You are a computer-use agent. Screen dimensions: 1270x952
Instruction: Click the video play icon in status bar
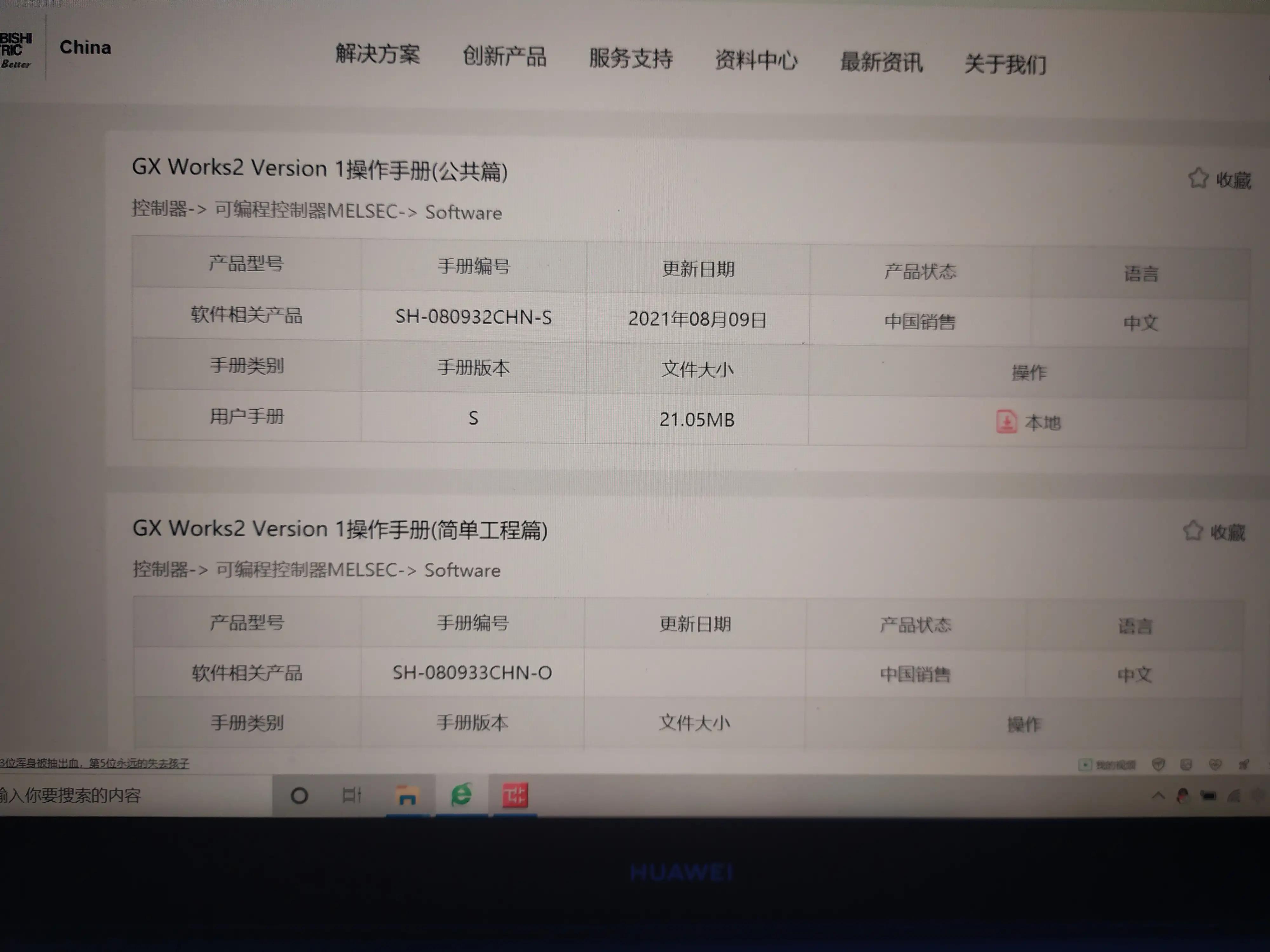(1085, 764)
